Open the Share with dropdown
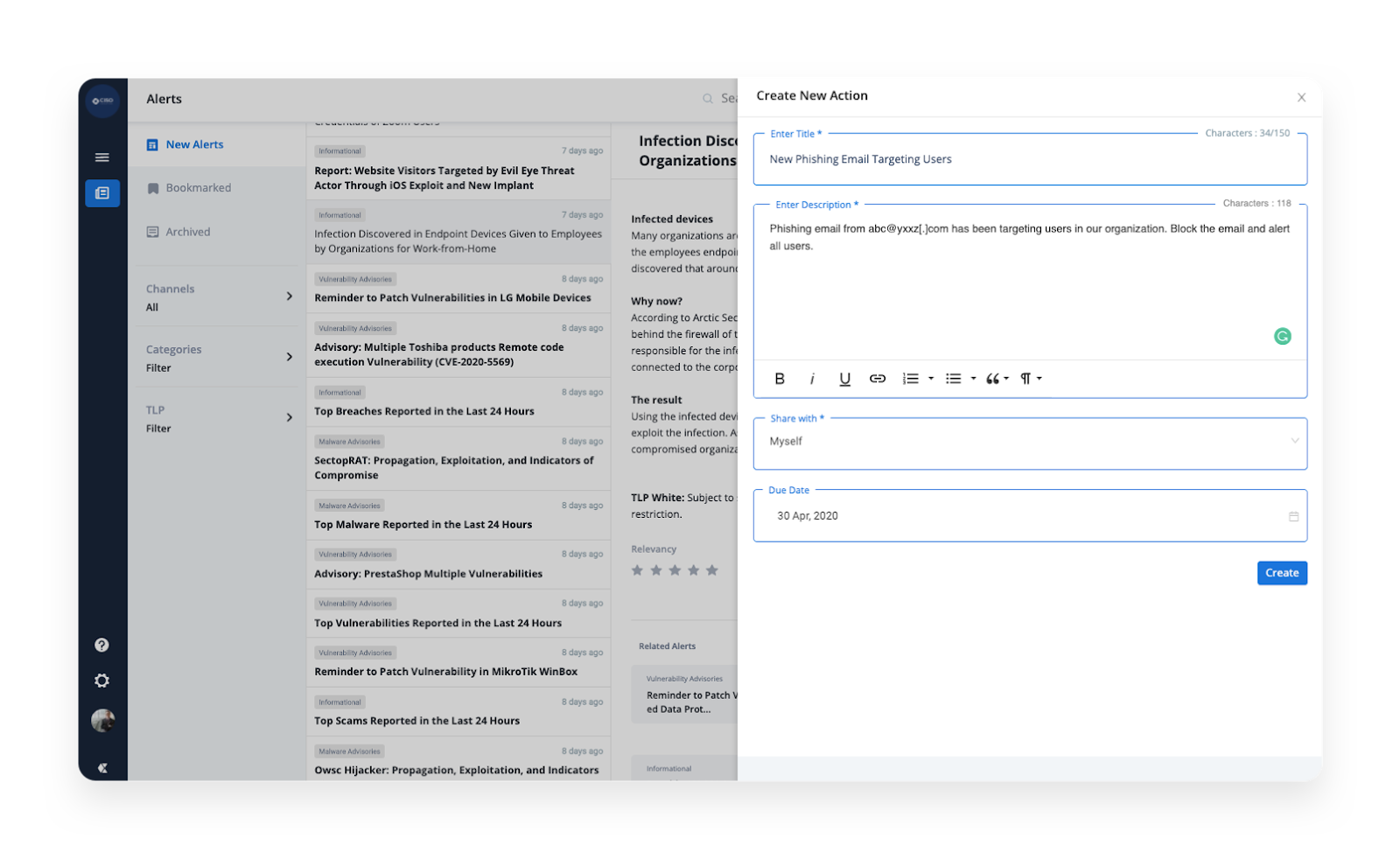Screen dimensions: 1400x859 pyautogui.click(x=1030, y=443)
